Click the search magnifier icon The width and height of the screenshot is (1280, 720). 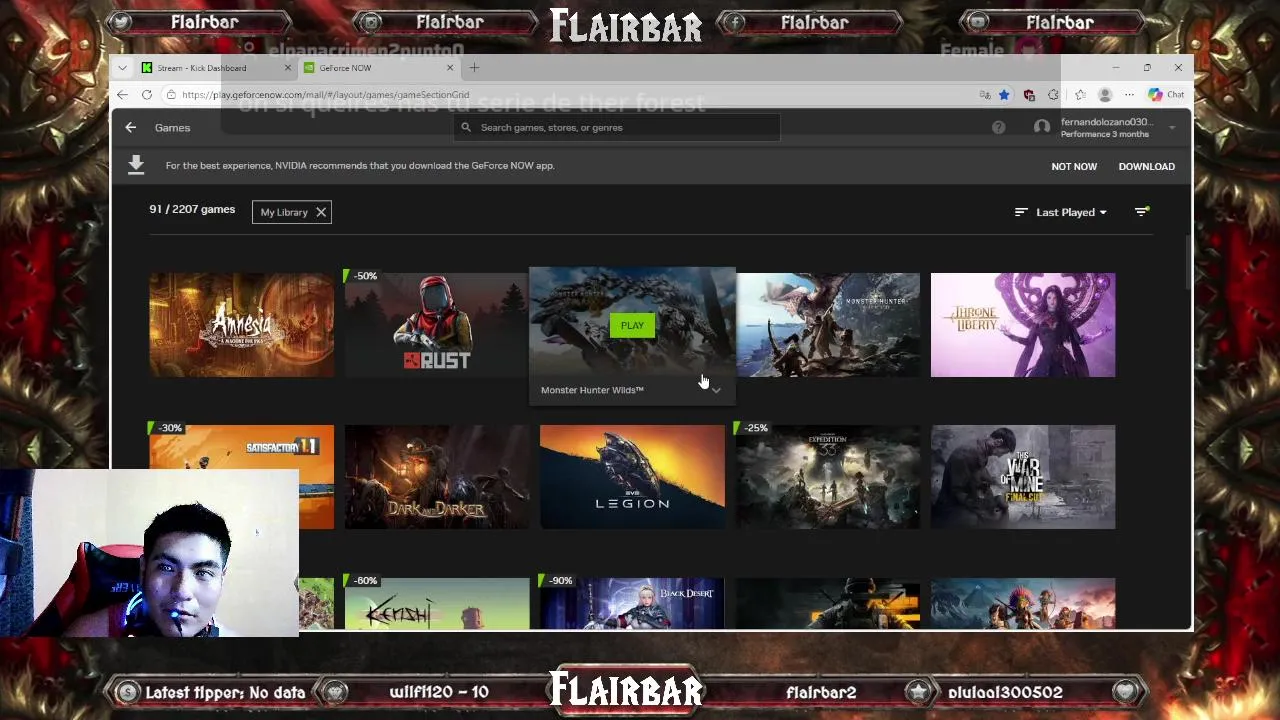(x=466, y=127)
